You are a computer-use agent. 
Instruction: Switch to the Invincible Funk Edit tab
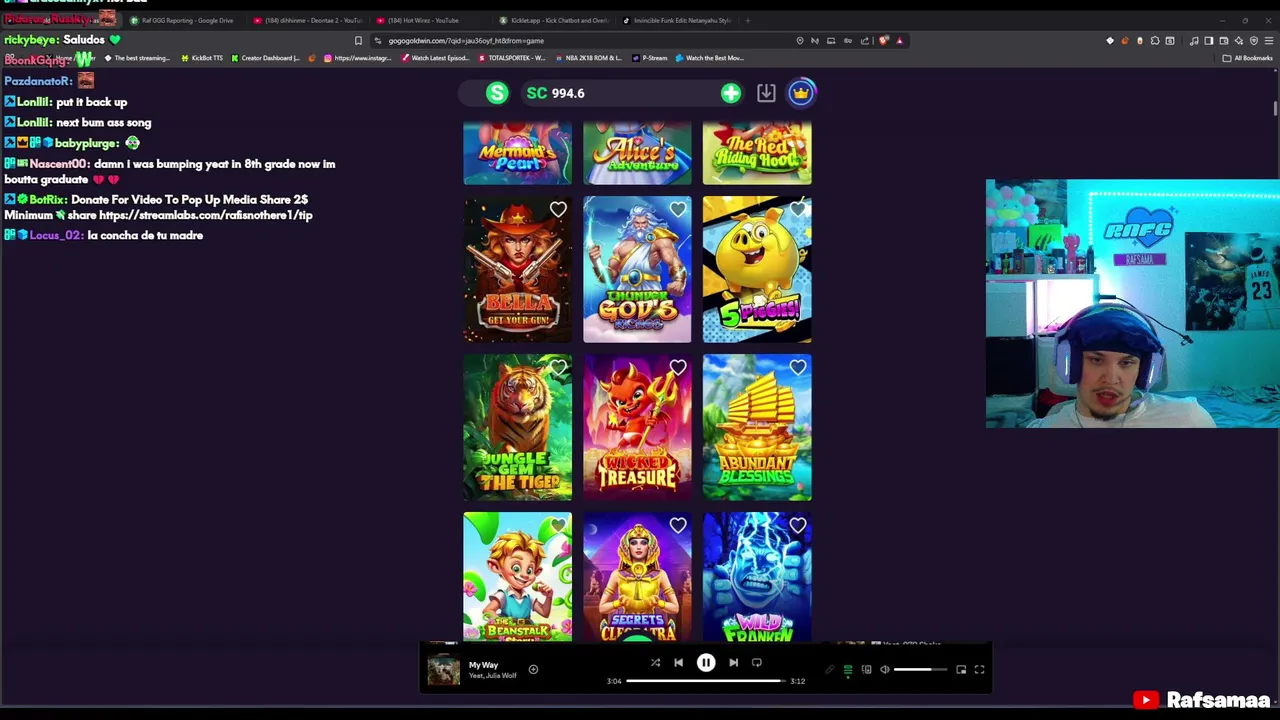coord(677,20)
